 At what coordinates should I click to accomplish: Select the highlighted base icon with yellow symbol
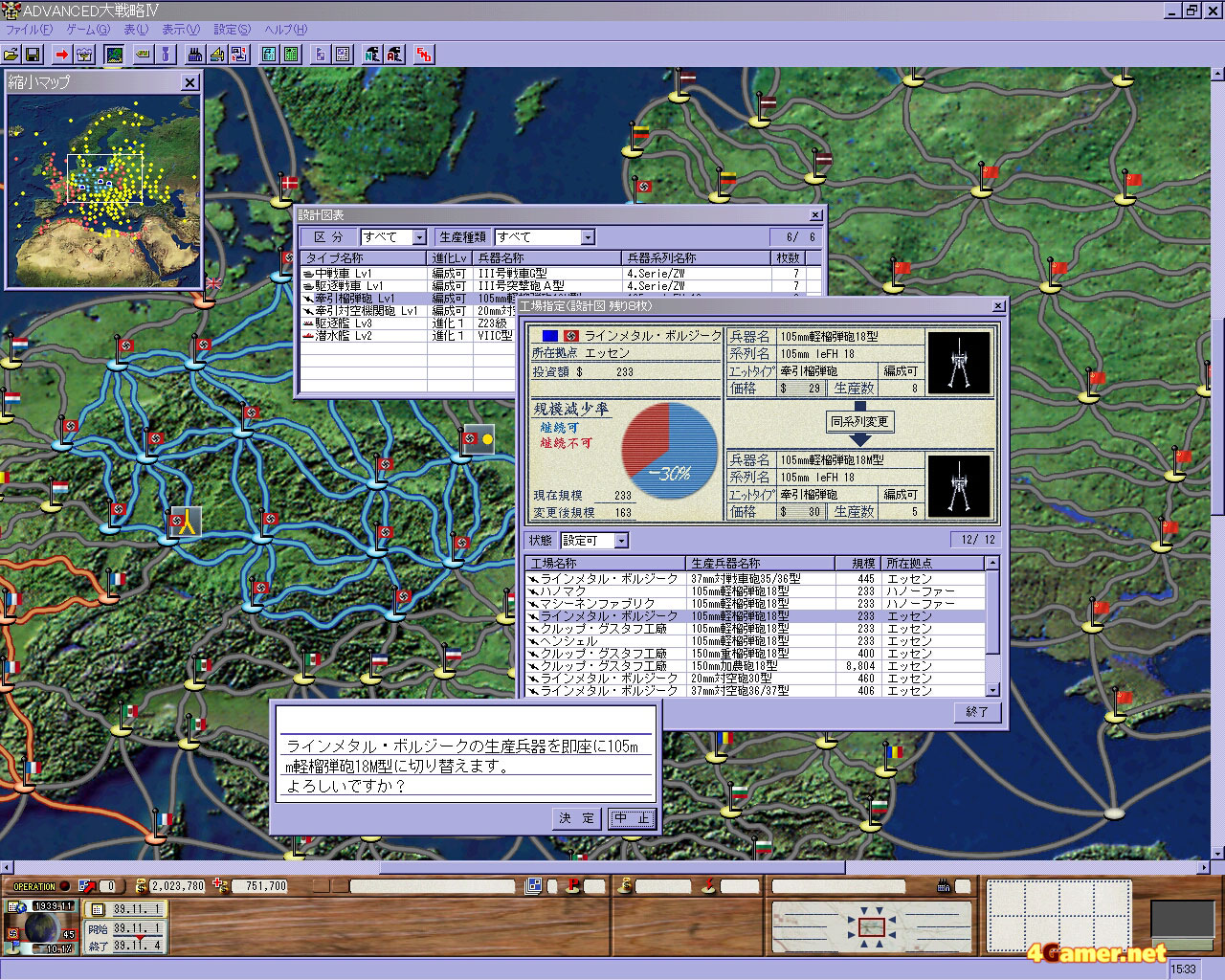pos(185,522)
